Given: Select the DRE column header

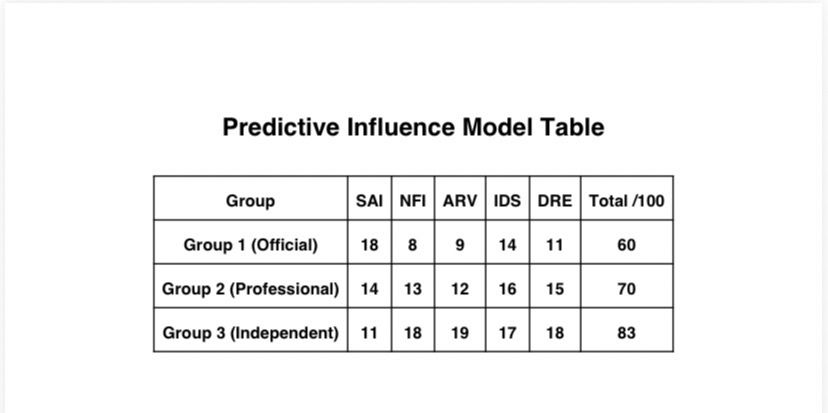Looking at the screenshot, I should pos(555,201).
